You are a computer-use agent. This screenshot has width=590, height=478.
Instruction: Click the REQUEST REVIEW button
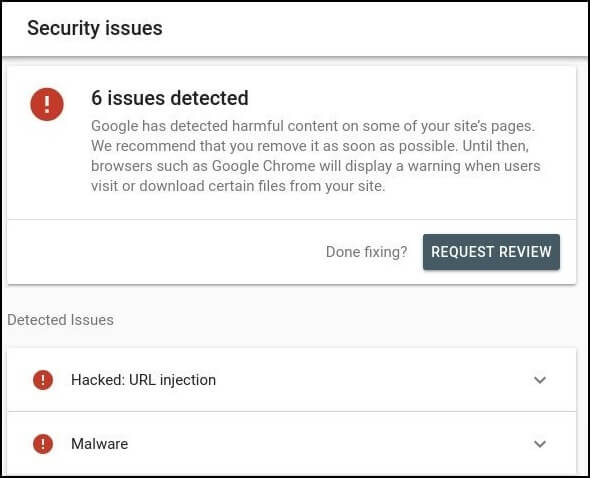[x=491, y=252]
